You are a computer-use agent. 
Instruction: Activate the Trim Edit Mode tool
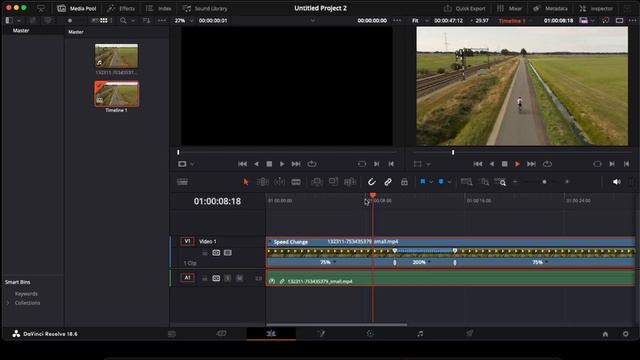tap(262, 182)
